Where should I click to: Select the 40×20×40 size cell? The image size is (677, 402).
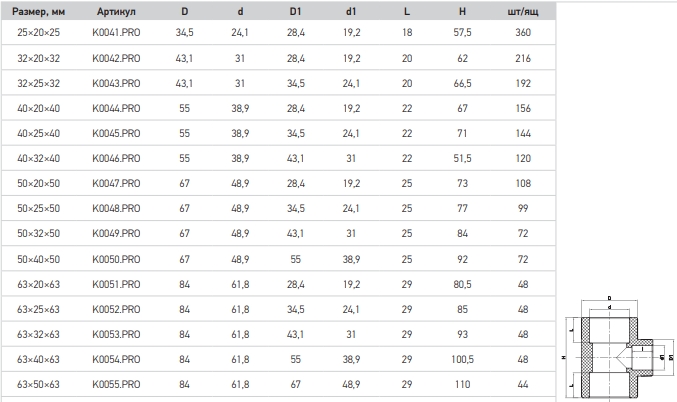point(38,108)
